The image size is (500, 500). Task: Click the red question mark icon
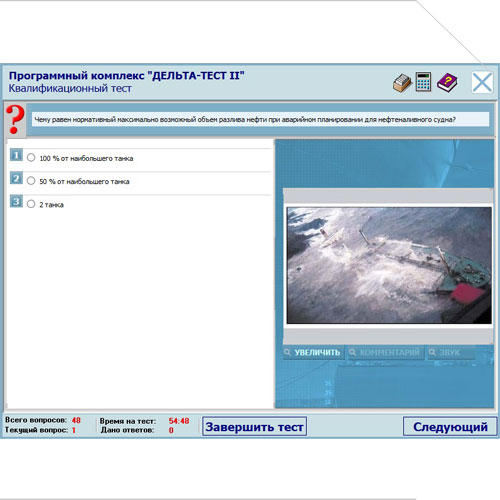point(15,120)
